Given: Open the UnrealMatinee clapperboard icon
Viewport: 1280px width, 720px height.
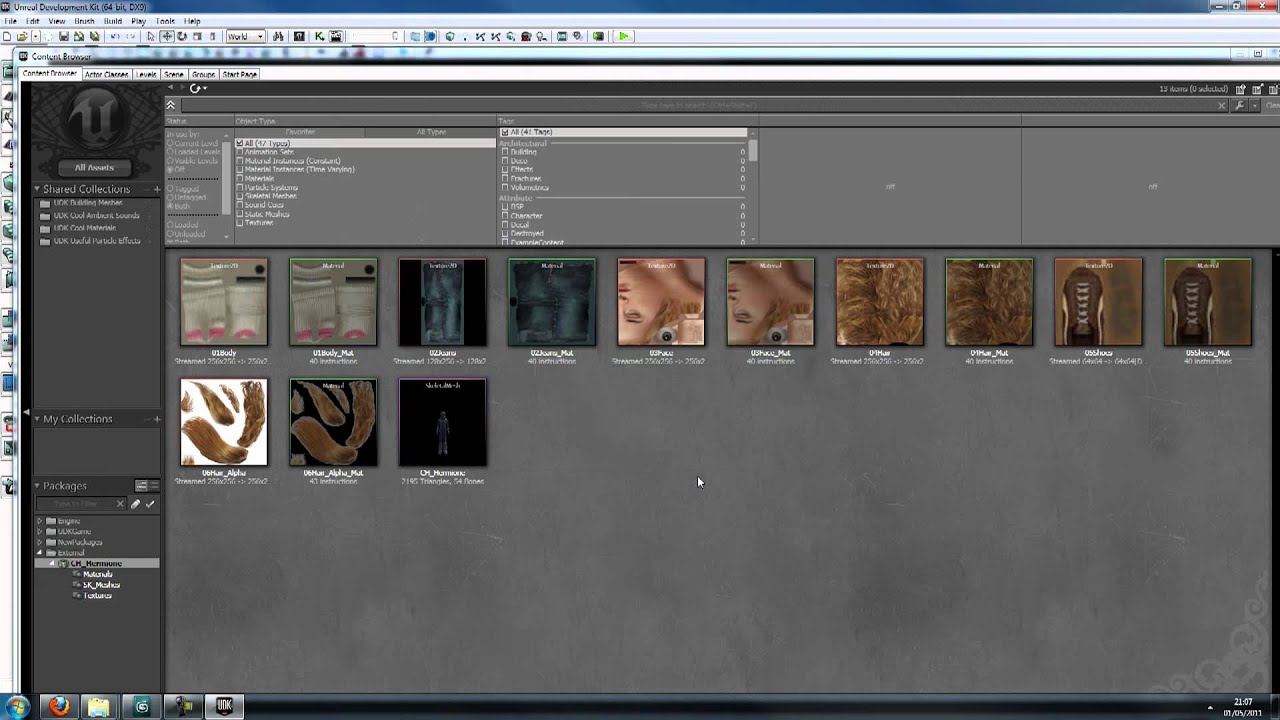Looking at the screenshot, I should [x=335, y=36].
